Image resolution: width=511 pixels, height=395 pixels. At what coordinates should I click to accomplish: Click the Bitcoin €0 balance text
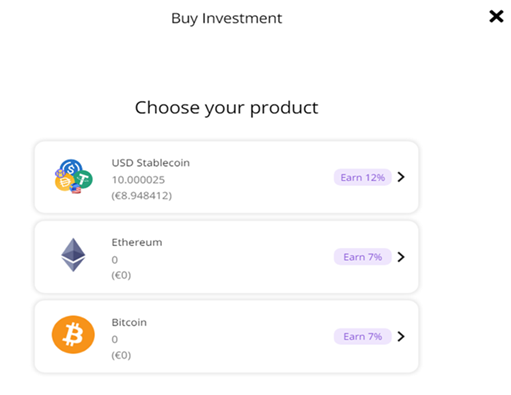(x=121, y=355)
